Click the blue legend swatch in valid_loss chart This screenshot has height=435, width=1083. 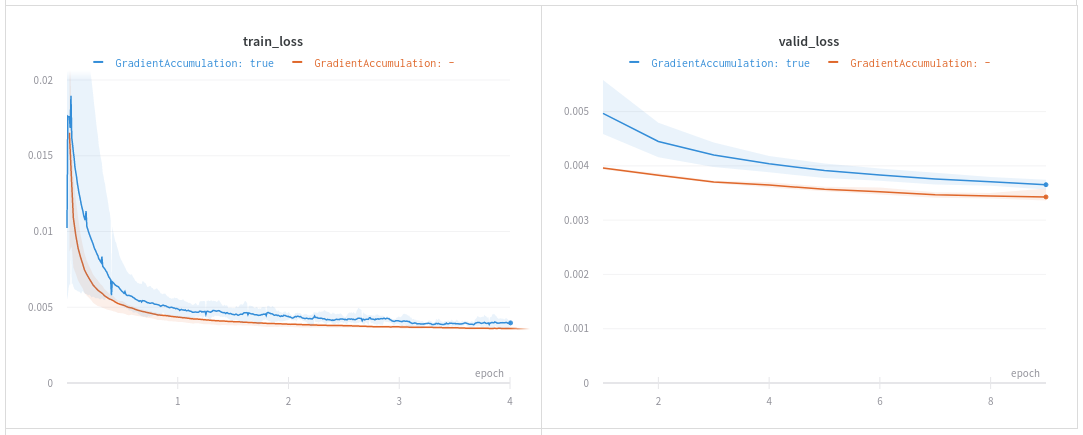coord(634,62)
